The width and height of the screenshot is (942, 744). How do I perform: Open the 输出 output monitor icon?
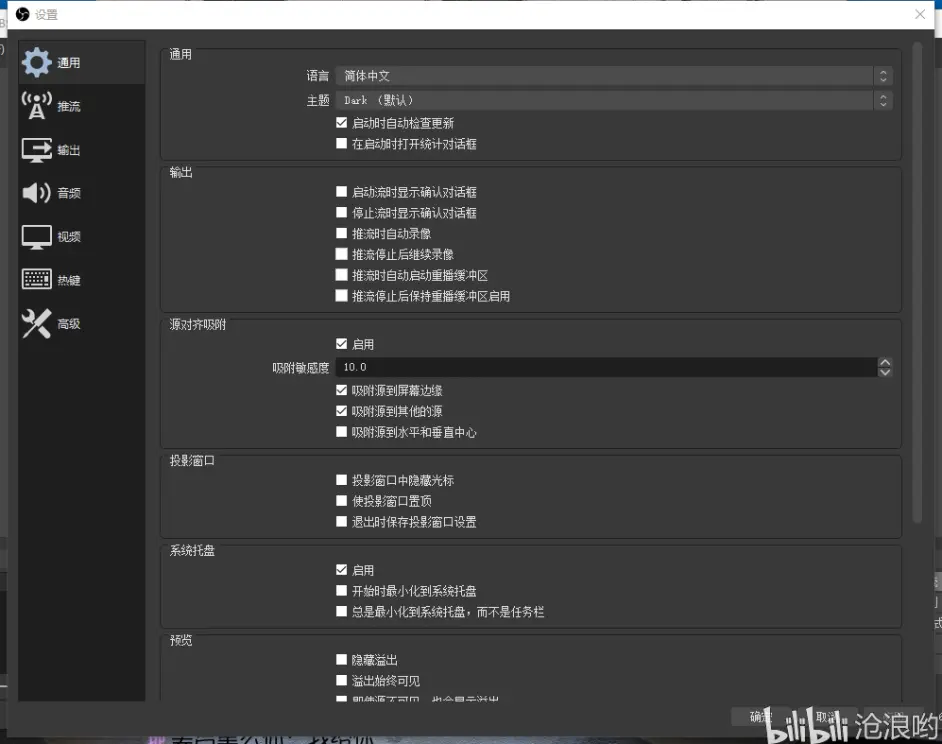click(37, 150)
